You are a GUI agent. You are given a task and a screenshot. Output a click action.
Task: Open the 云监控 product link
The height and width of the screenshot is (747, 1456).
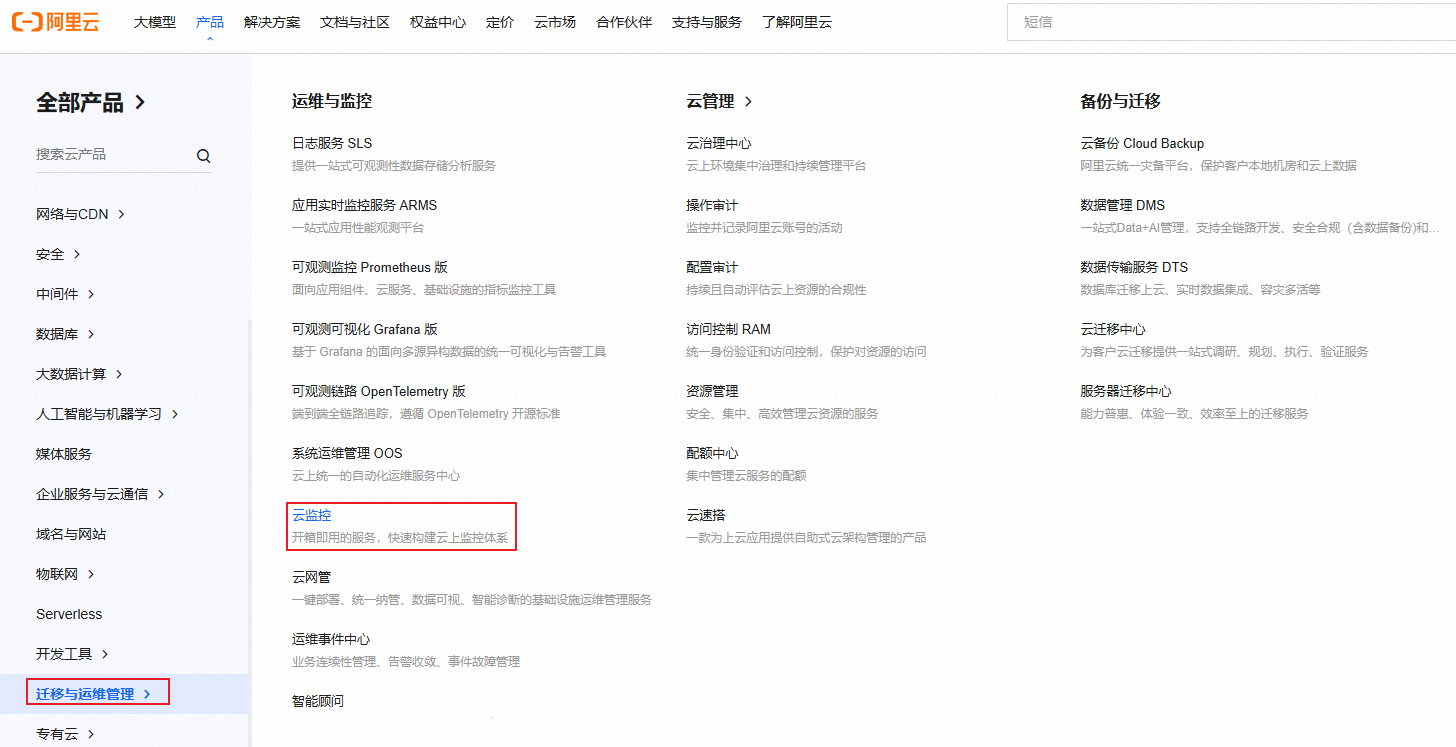pos(311,515)
